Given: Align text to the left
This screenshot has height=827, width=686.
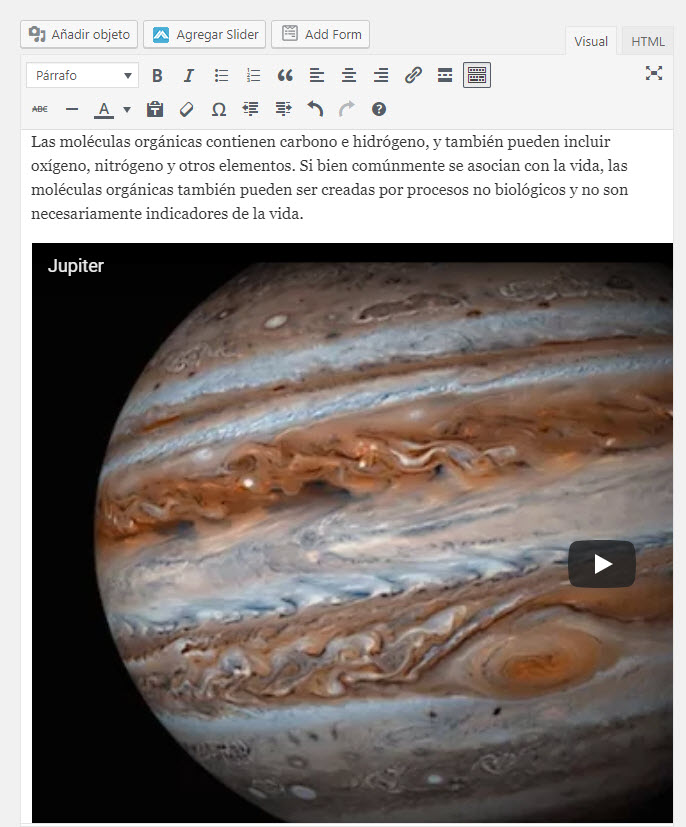Looking at the screenshot, I should pos(317,75).
